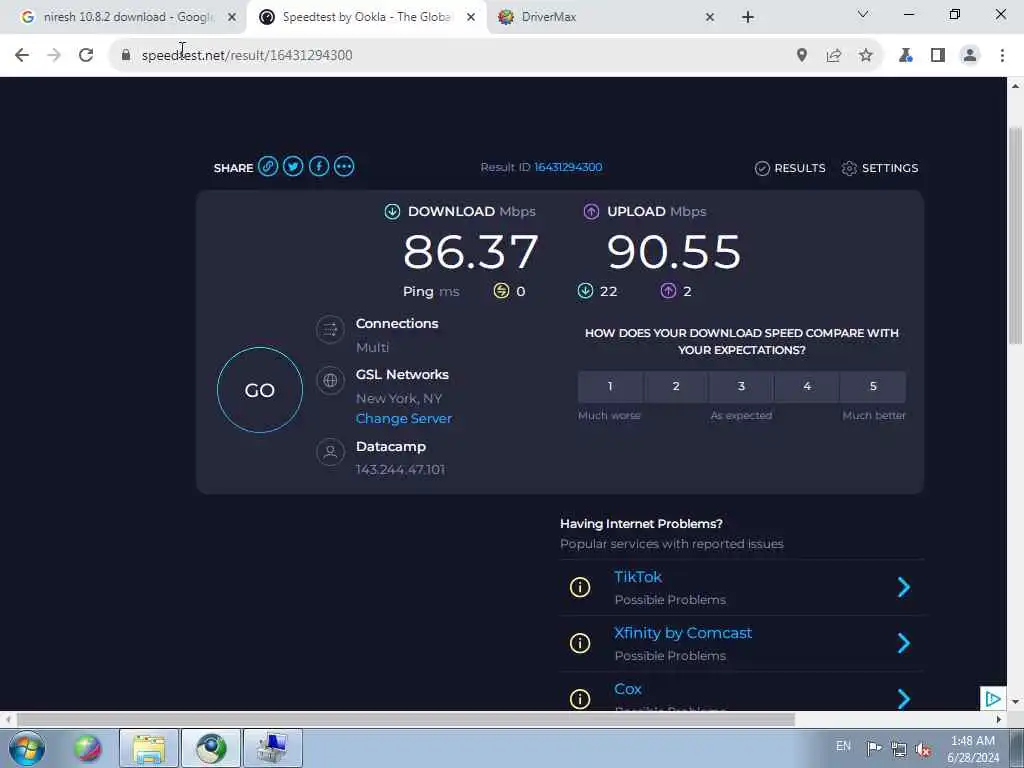The height and width of the screenshot is (768, 1024).
Task: Click the download latency icon next to 22
Action: click(585, 291)
